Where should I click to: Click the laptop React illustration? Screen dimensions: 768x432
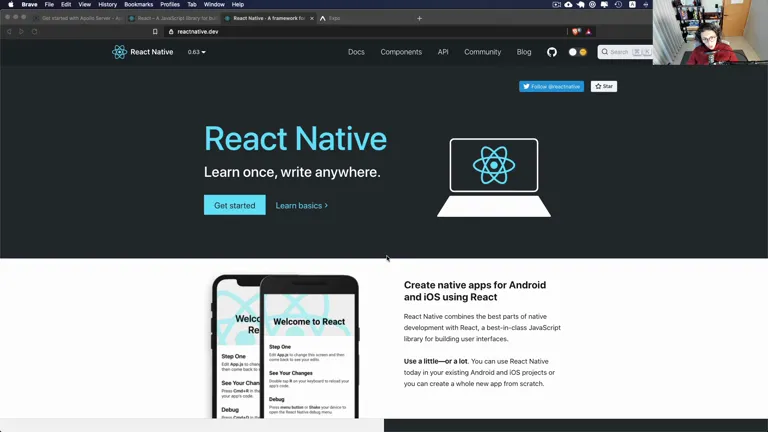[494, 177]
